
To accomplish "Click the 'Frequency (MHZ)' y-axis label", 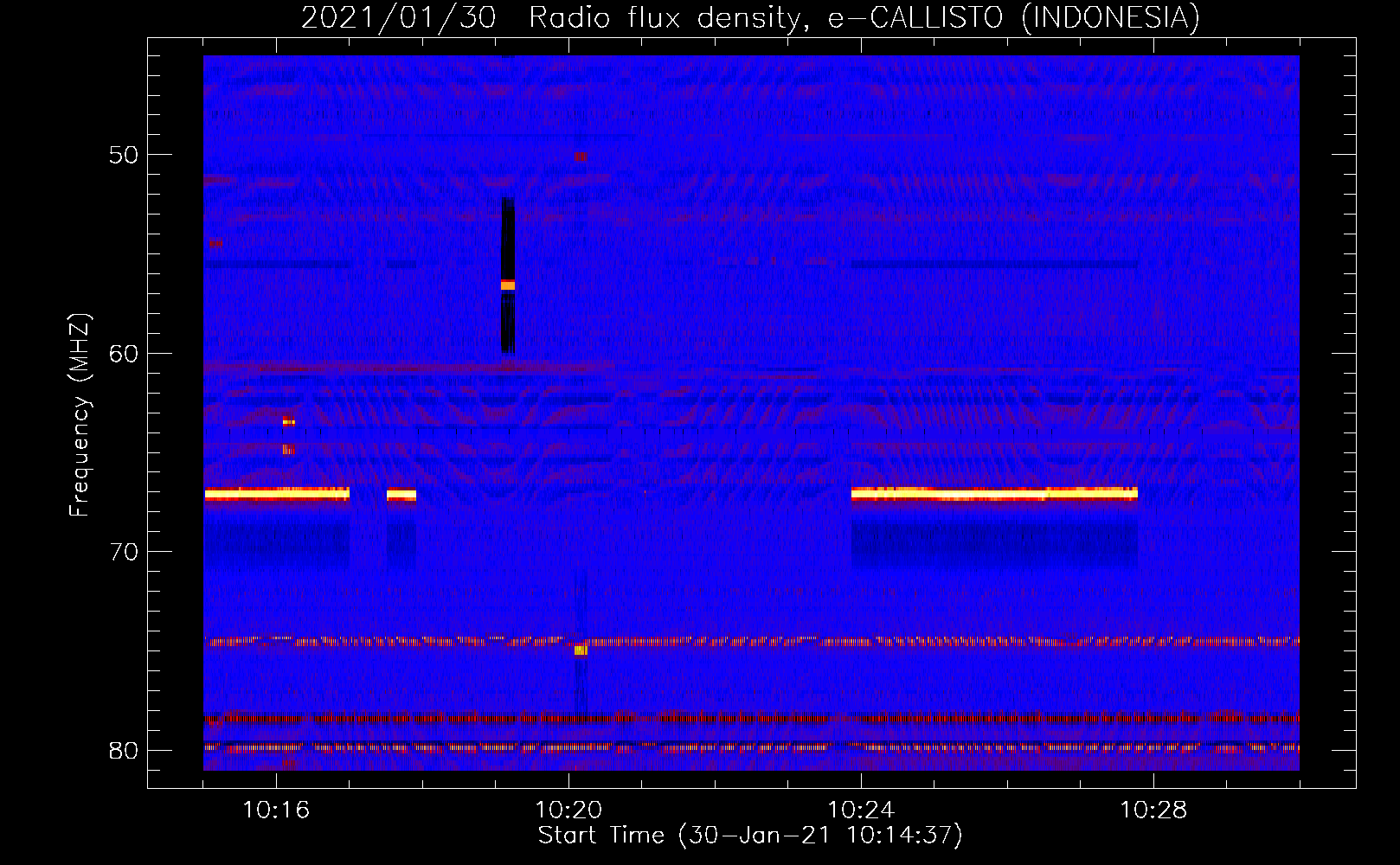I will pos(80,415).
